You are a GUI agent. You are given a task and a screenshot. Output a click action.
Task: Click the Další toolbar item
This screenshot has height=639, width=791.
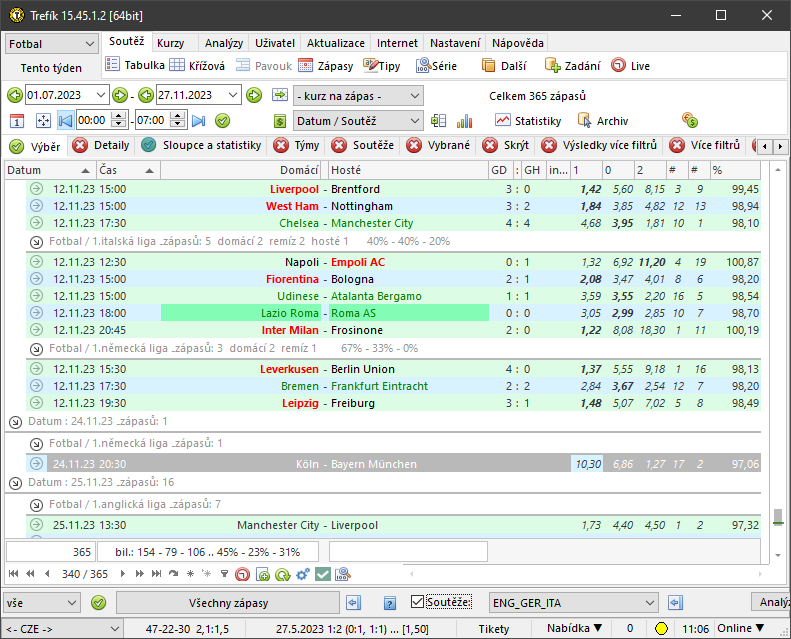[x=504, y=66]
